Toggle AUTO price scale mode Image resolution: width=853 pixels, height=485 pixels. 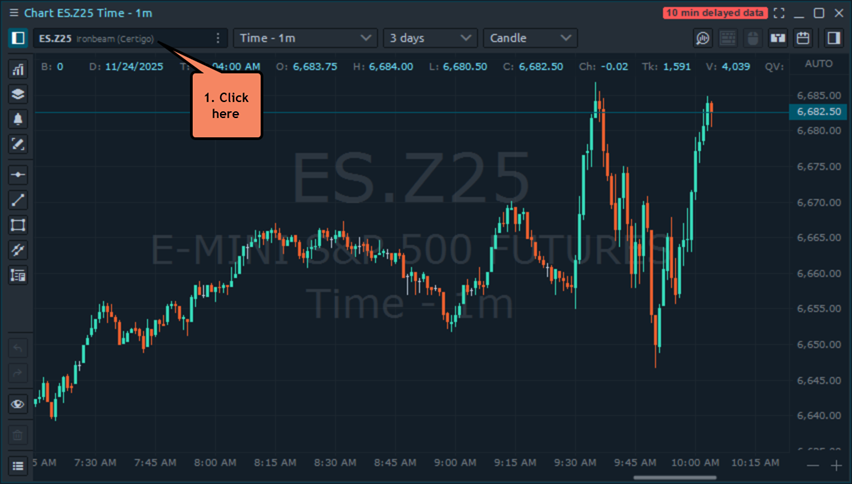tap(818, 64)
